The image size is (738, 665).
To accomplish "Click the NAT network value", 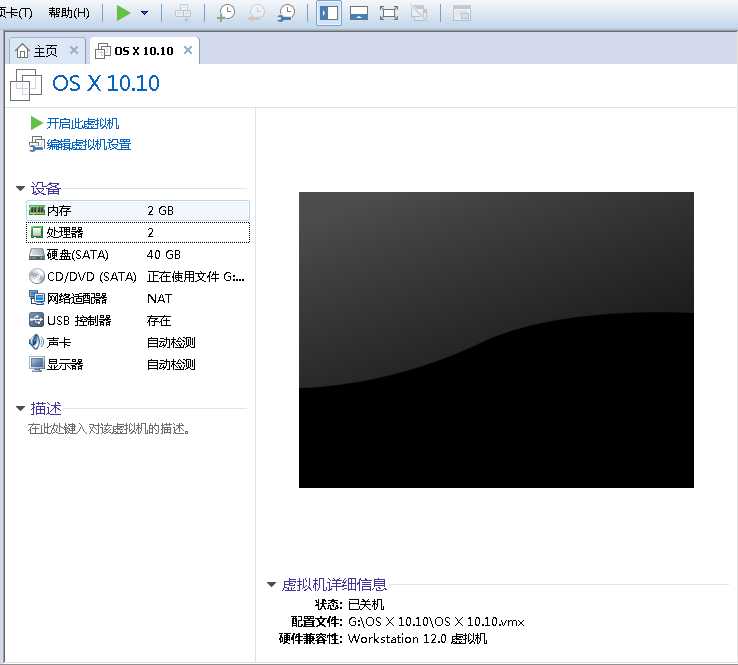I will click(159, 298).
